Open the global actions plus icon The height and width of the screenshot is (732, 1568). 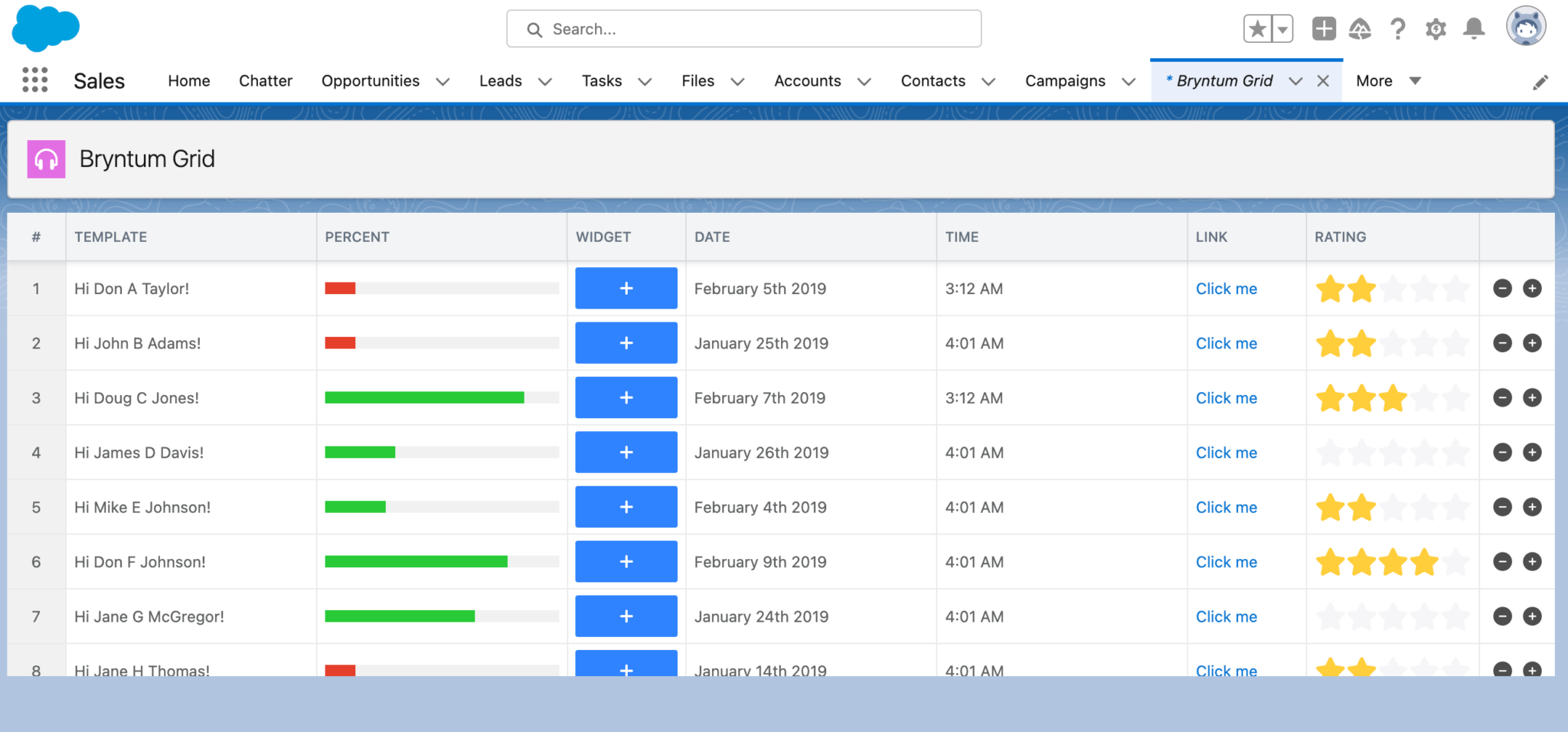tap(1324, 29)
